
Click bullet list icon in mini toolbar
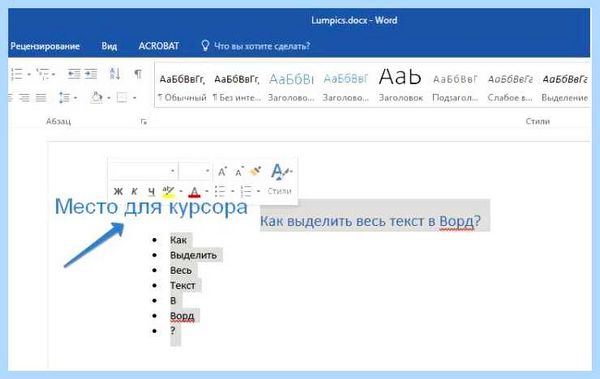tap(220, 191)
